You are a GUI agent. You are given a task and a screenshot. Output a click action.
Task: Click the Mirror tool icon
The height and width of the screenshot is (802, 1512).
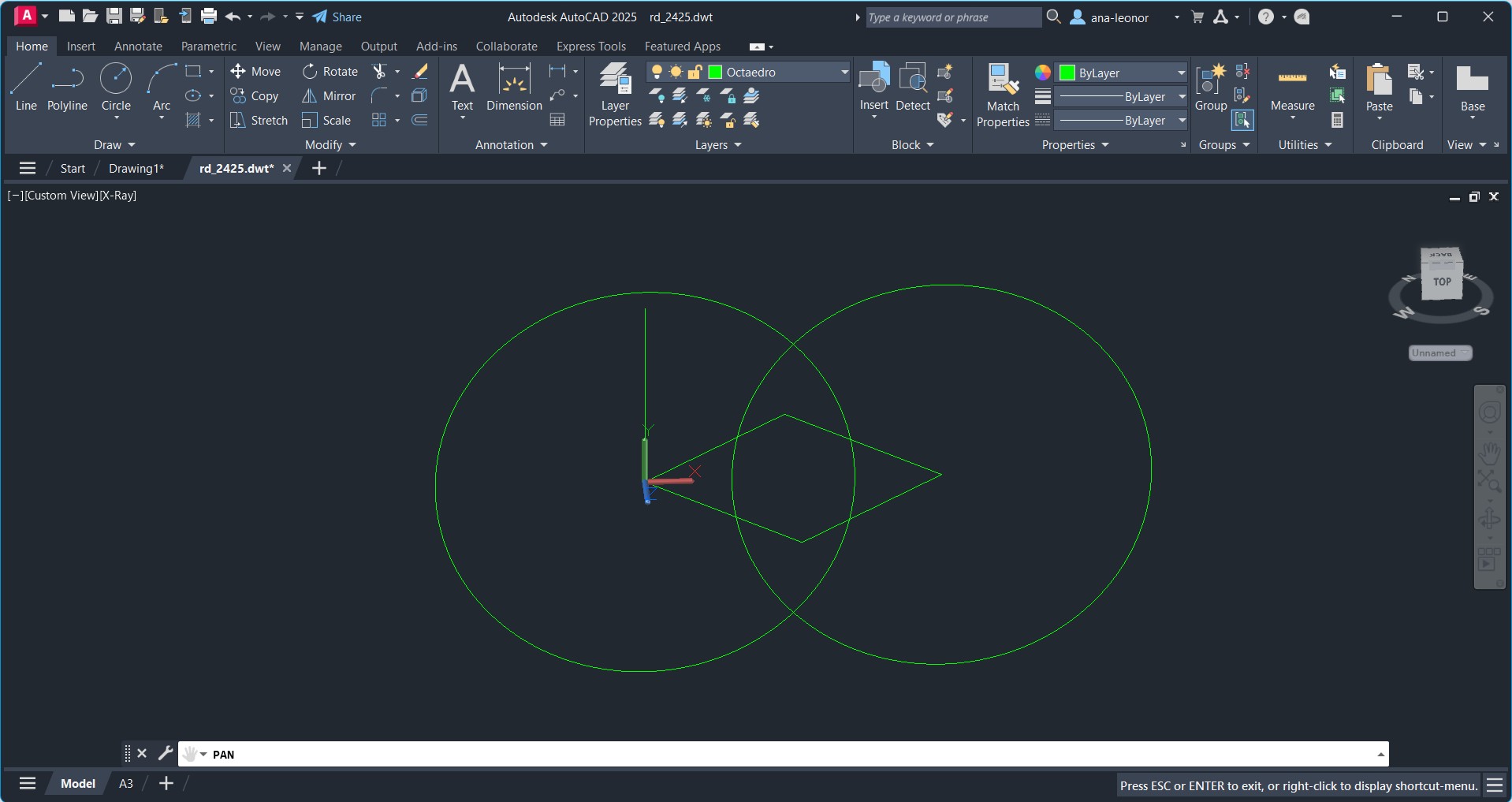pos(310,96)
